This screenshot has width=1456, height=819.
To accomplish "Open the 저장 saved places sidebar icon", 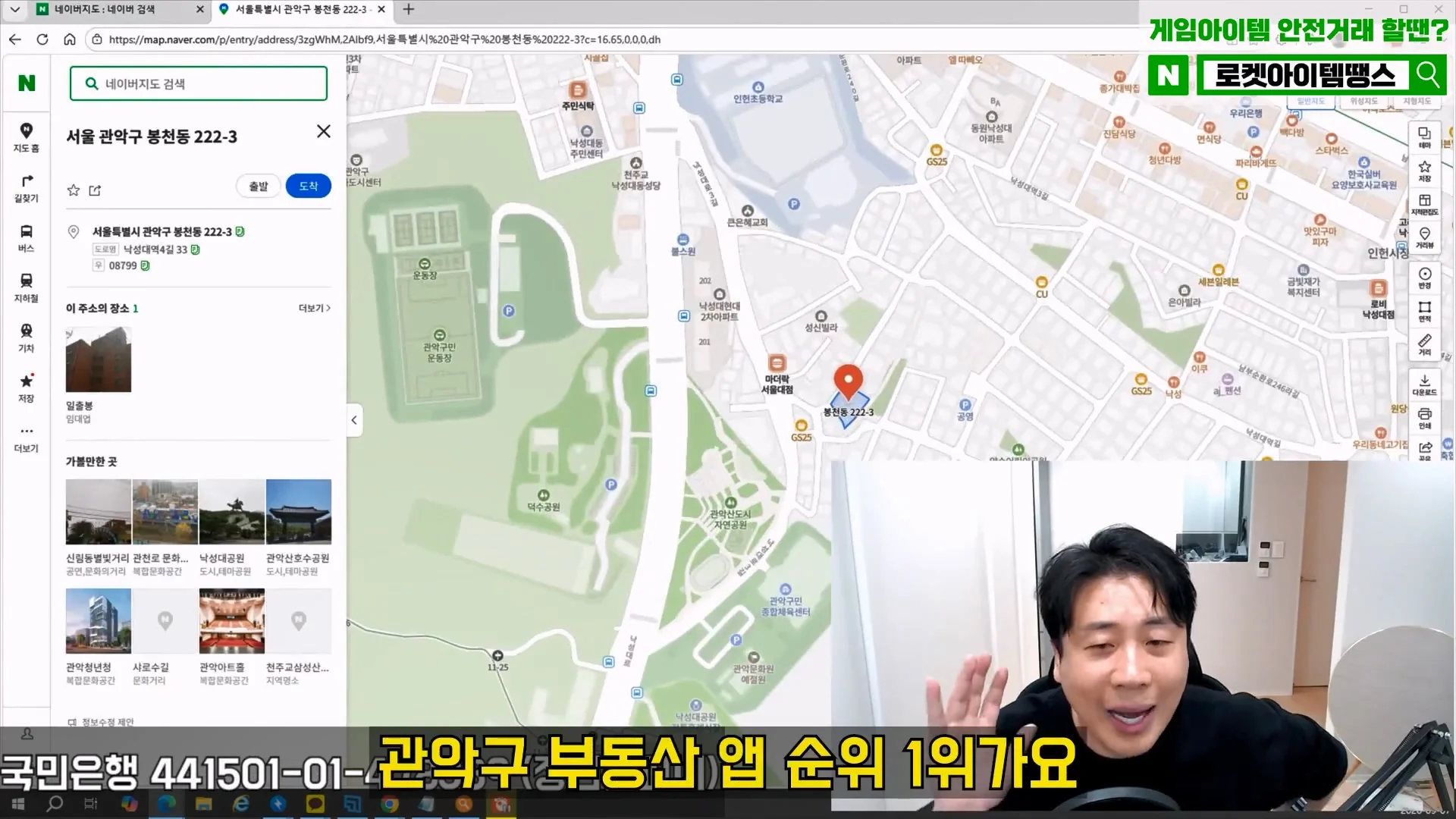I will click(x=26, y=388).
